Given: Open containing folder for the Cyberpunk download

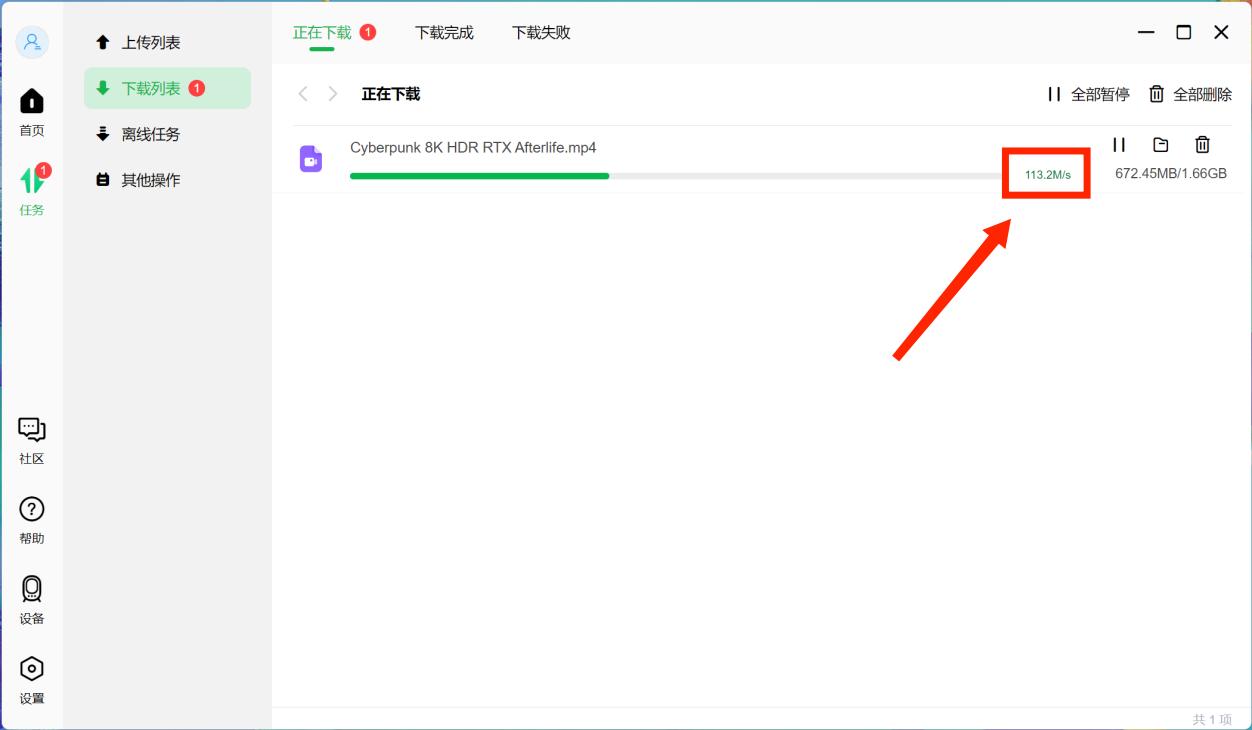Looking at the screenshot, I should (1160, 144).
